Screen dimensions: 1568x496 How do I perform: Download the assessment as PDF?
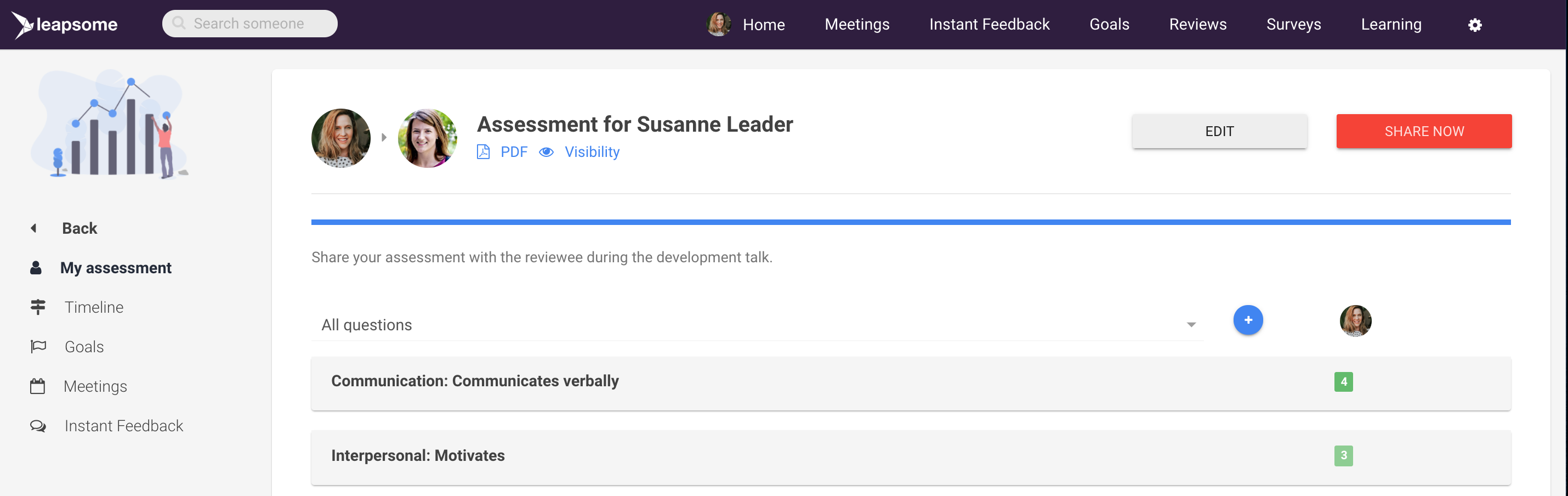(x=514, y=152)
